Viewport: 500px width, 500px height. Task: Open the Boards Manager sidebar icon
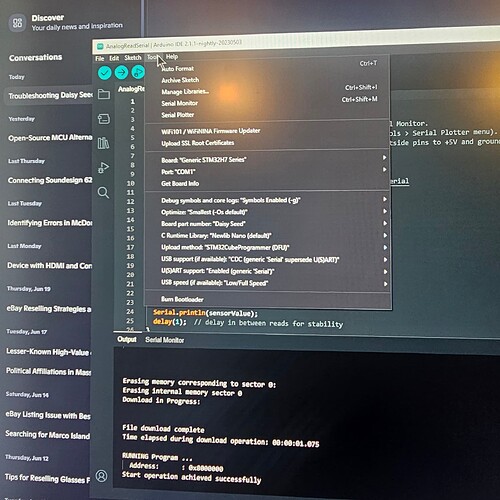tap(104, 119)
